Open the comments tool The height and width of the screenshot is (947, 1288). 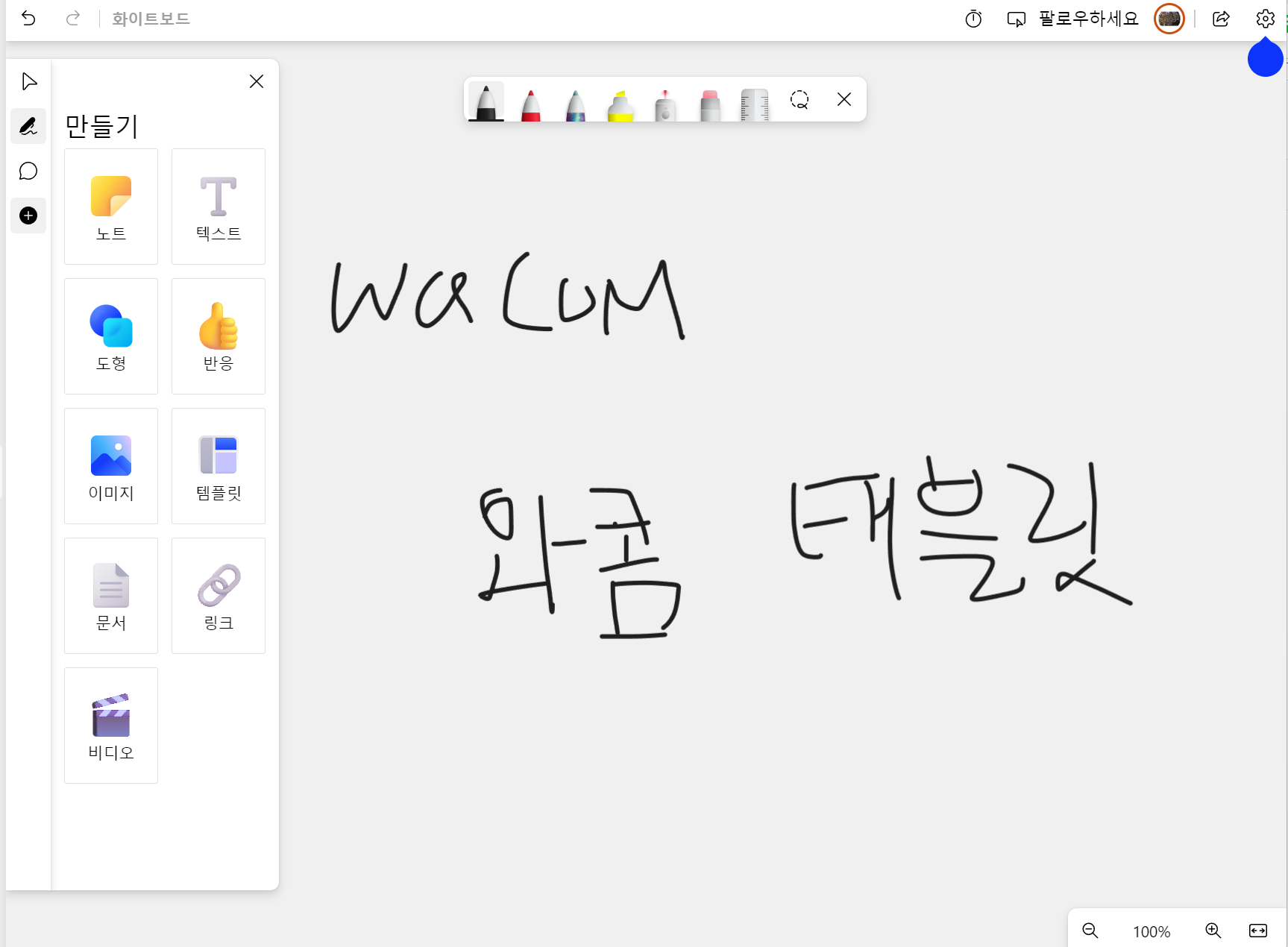29,171
